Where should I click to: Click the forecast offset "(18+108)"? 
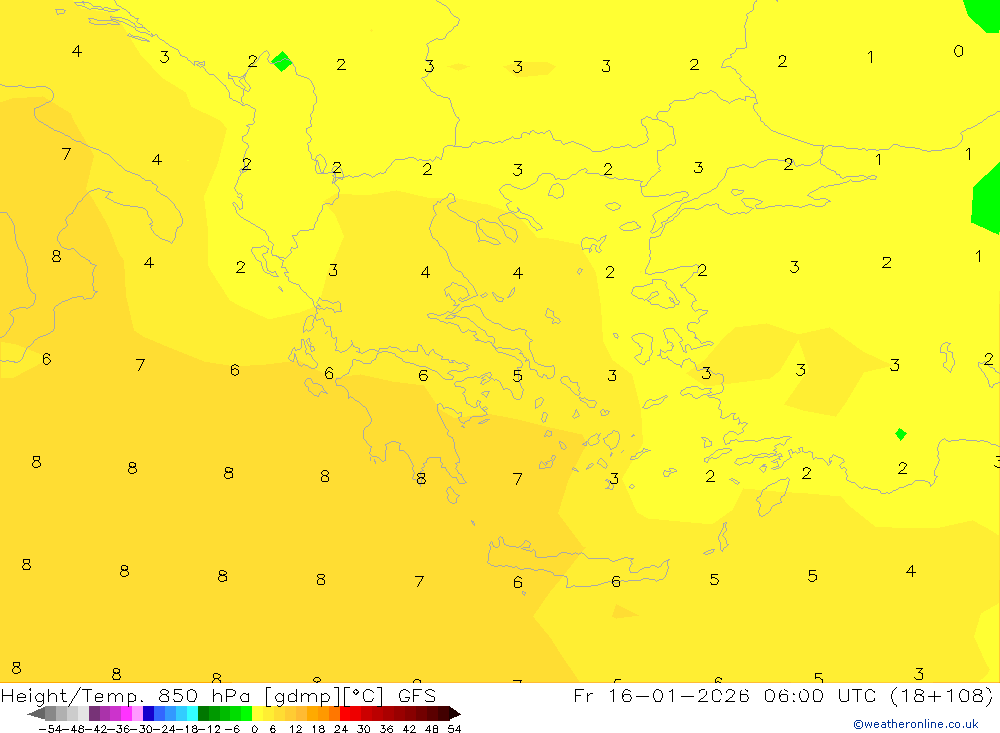941,696
